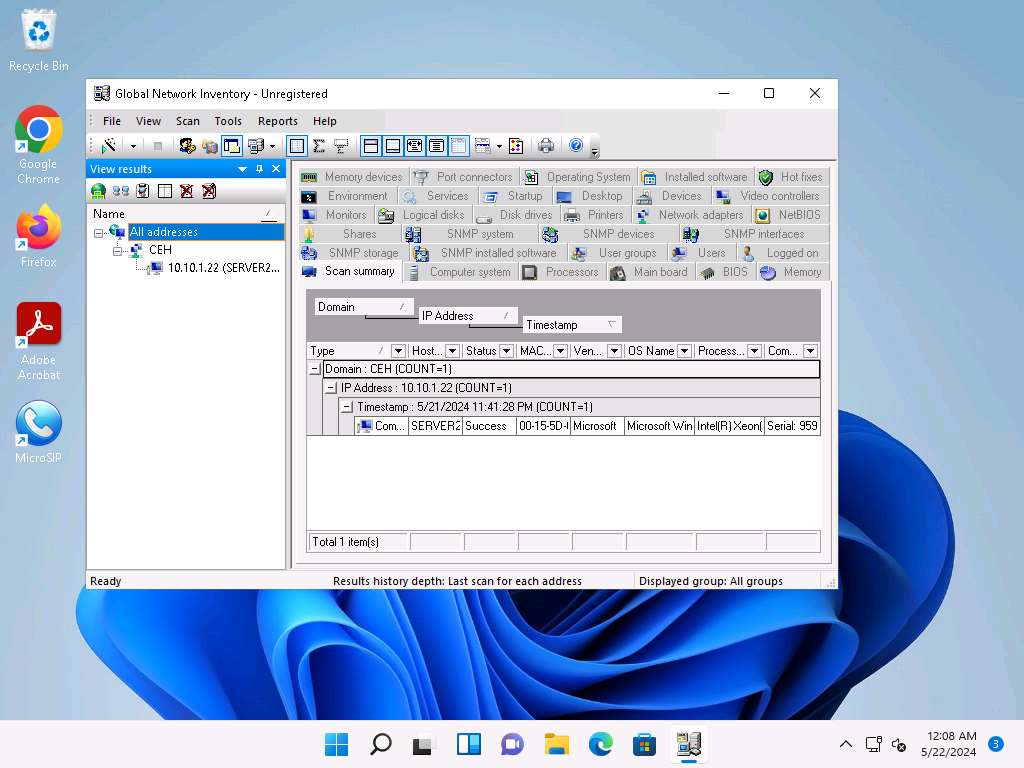Viewport: 1024px width, 768px height.
Task: Open help with the blue question mark icon
Action: click(x=576, y=146)
